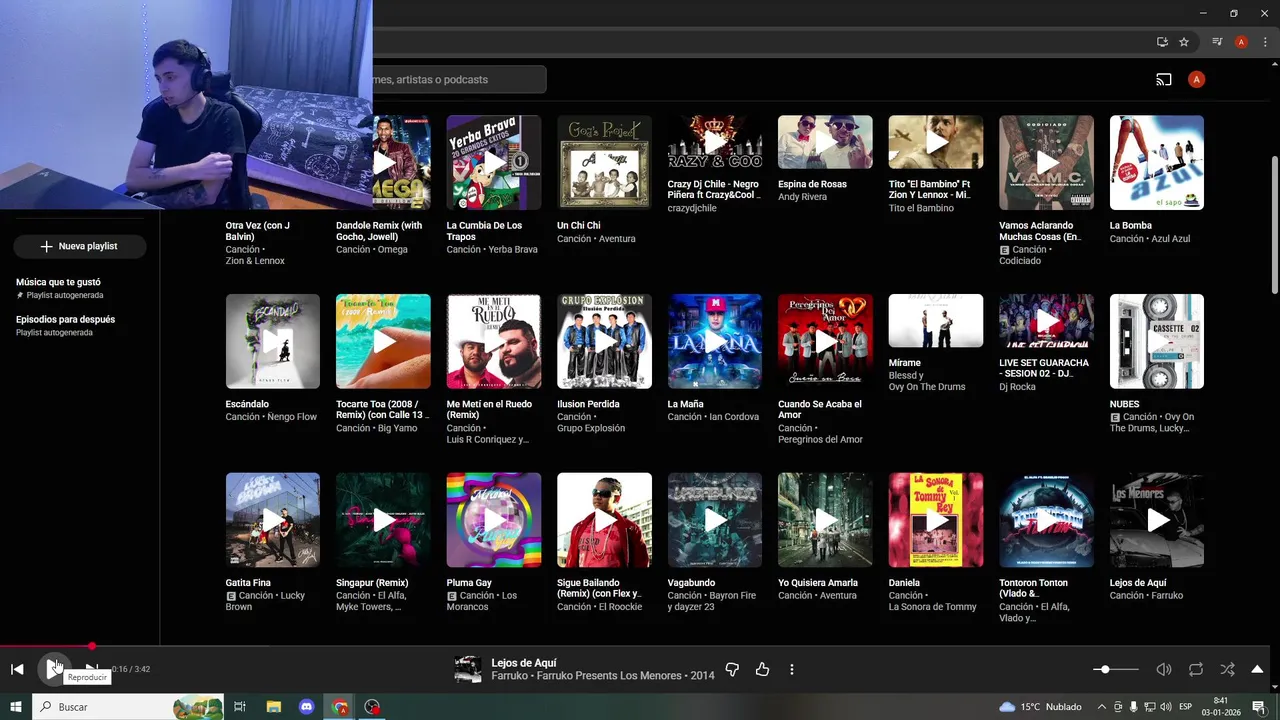
Task: Toggle repeat mode in player bar
Action: [1196, 669]
